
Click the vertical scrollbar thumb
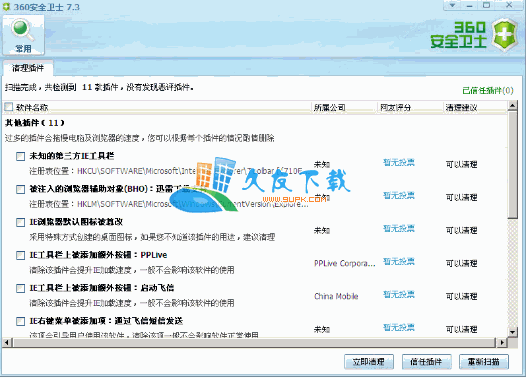512,166
